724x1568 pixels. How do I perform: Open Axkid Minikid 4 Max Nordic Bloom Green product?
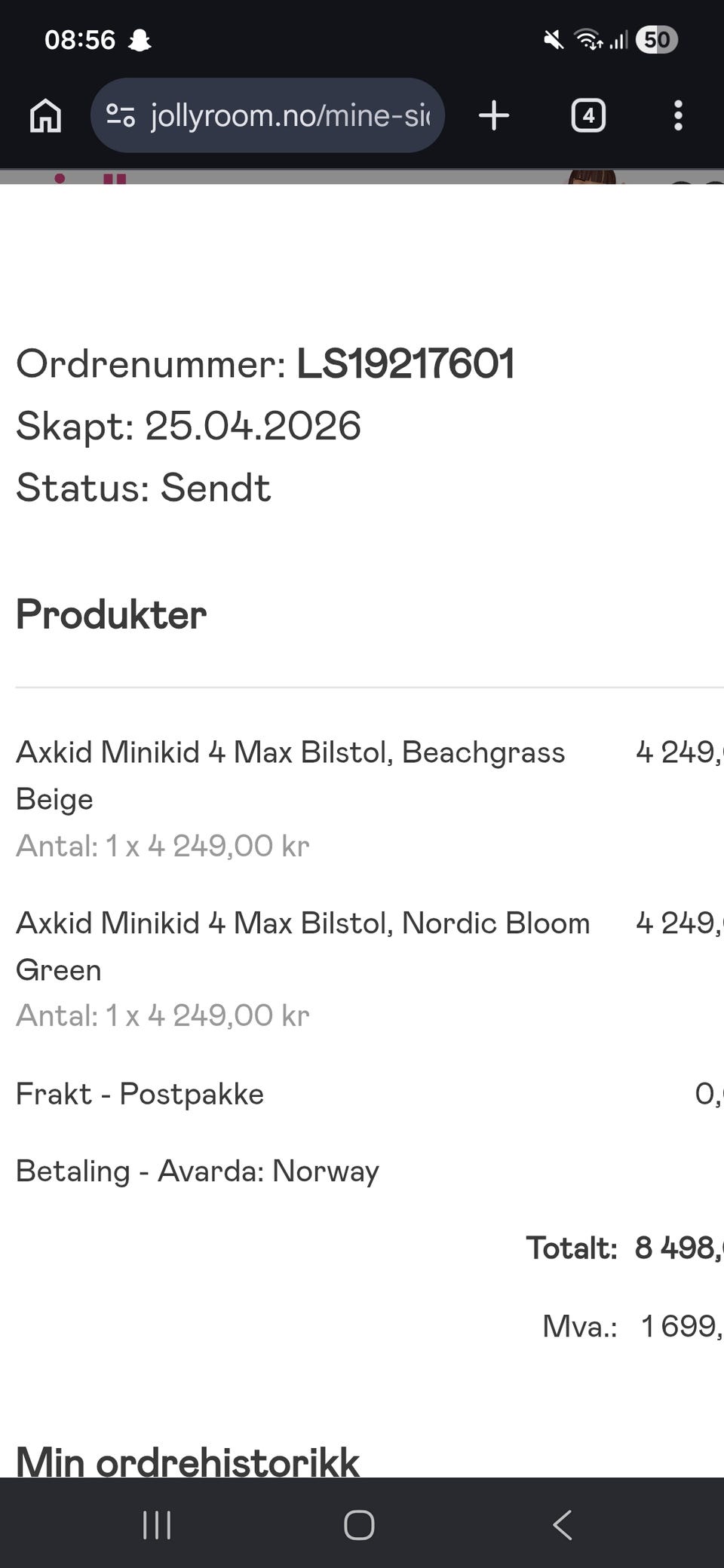[302, 946]
